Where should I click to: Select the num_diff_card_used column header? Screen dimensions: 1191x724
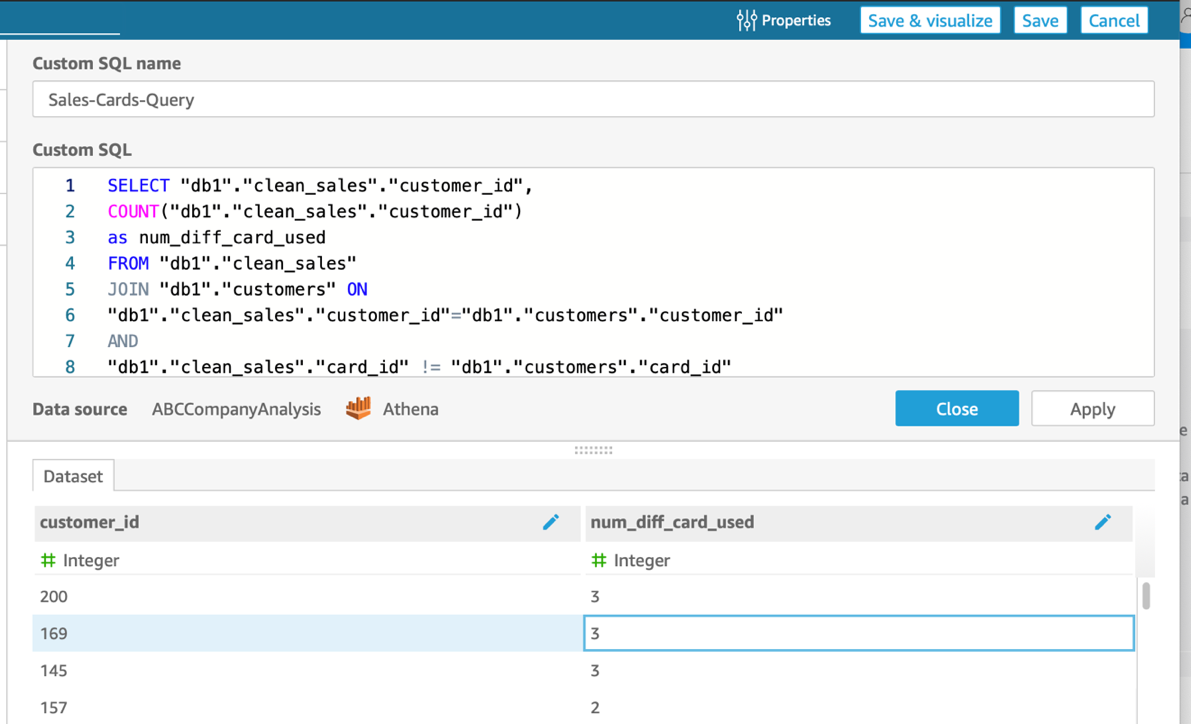pos(830,522)
